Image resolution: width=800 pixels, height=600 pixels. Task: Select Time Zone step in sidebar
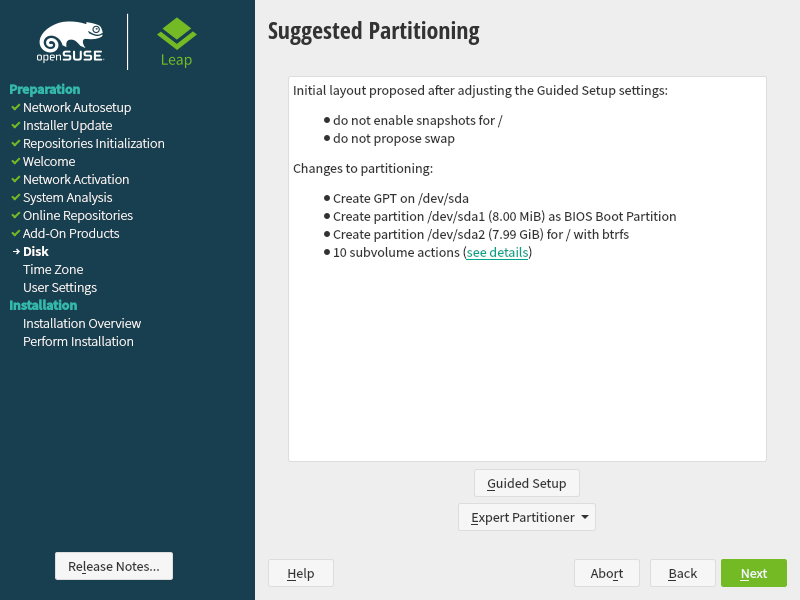tap(53, 269)
